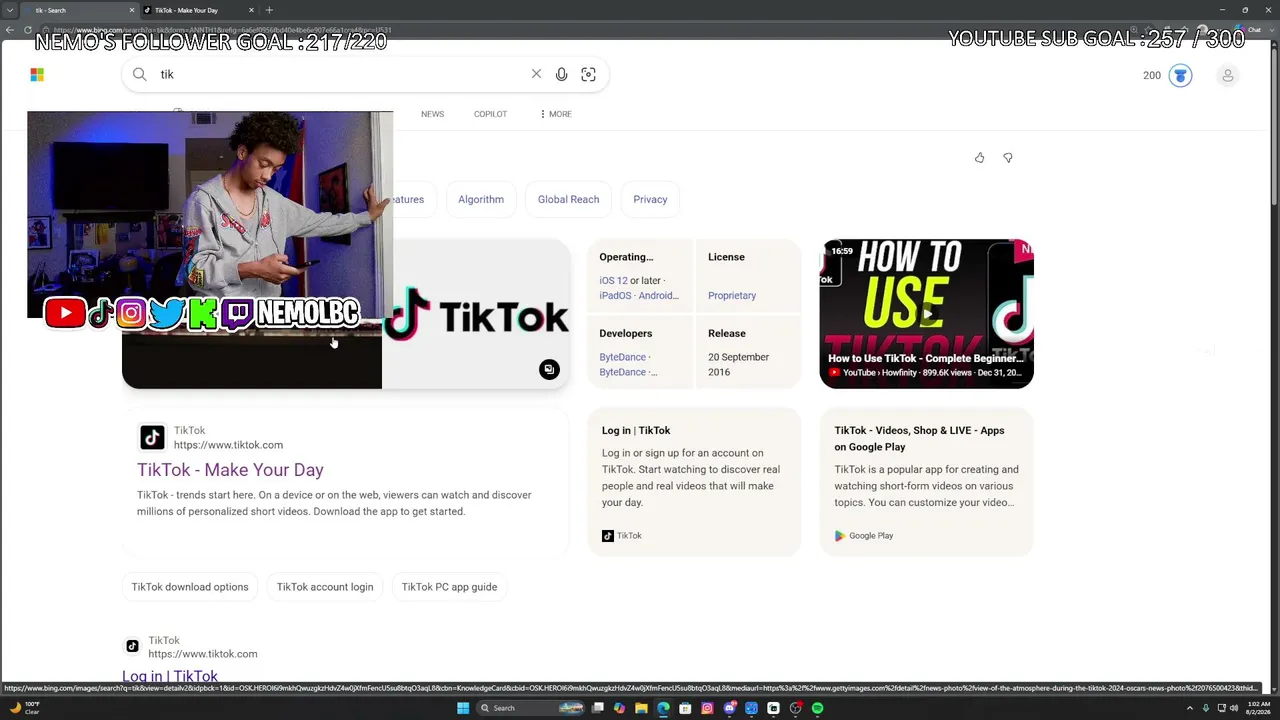
Task: Select the Algorithm topic chip
Action: pos(481,199)
